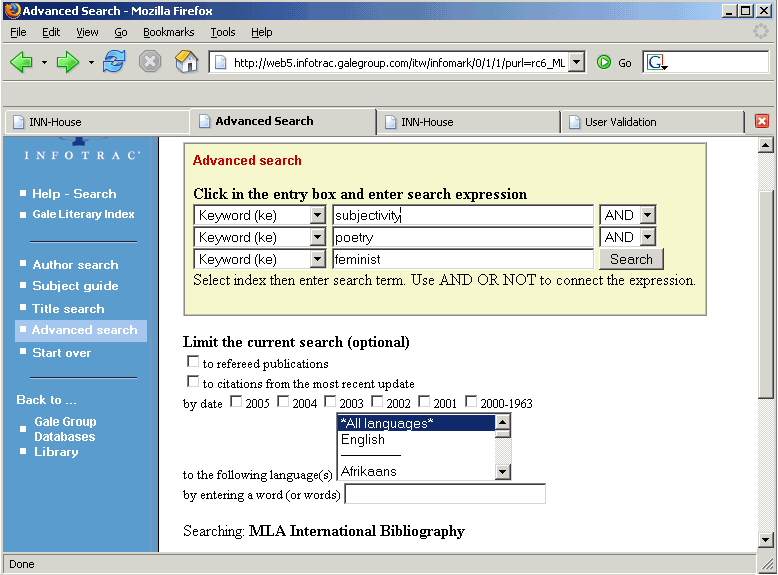Click page scrollbar down arrow

[x=765, y=539]
